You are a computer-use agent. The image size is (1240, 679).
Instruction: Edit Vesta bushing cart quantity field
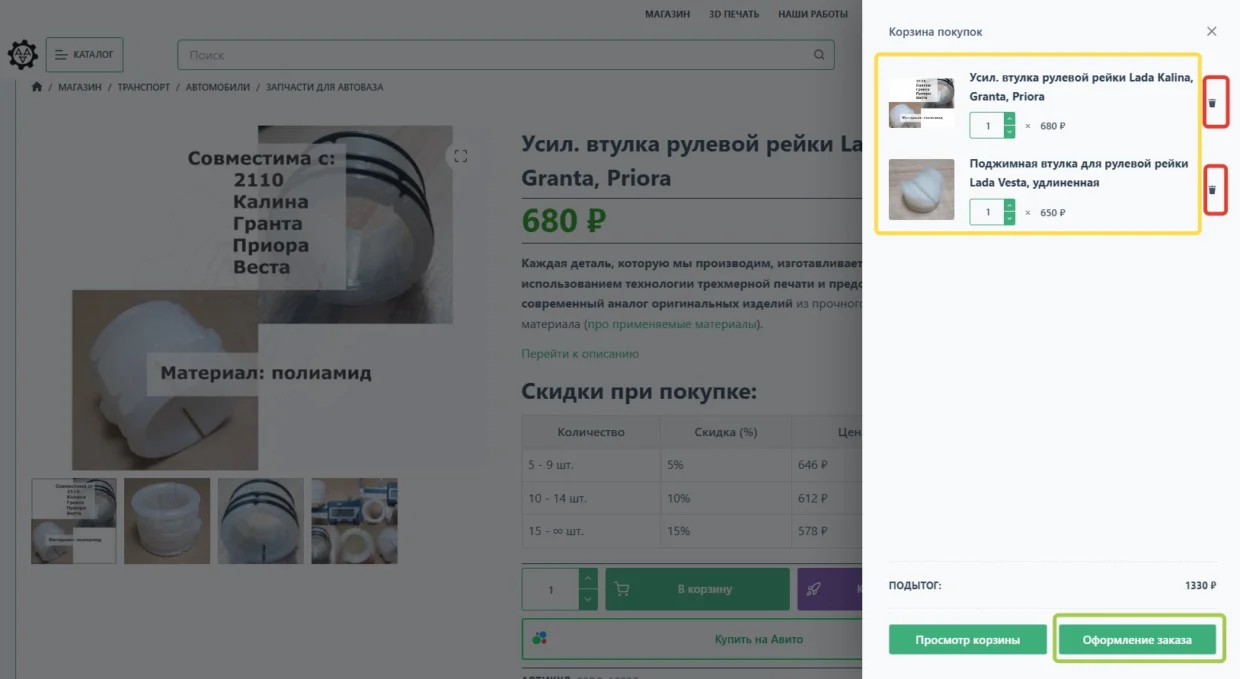point(987,212)
